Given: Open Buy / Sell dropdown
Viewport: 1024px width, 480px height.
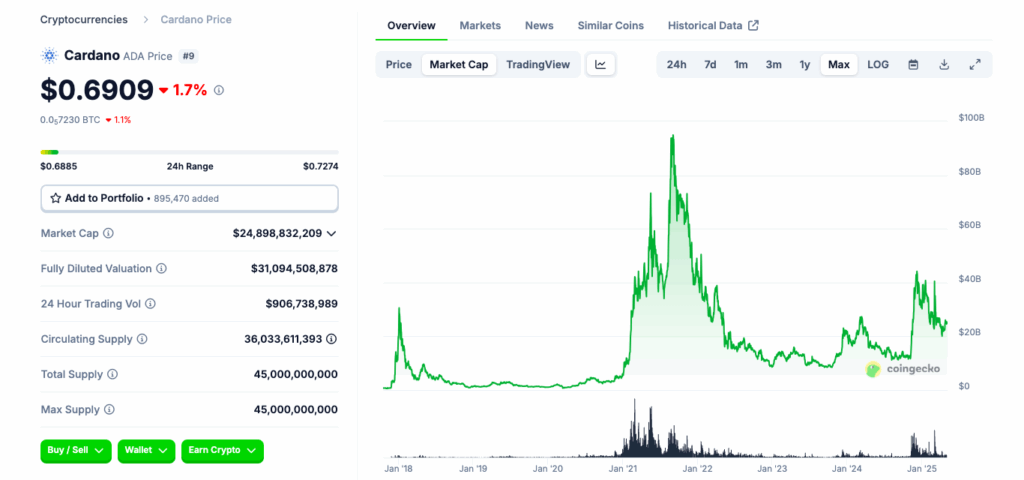Looking at the screenshot, I should point(76,451).
